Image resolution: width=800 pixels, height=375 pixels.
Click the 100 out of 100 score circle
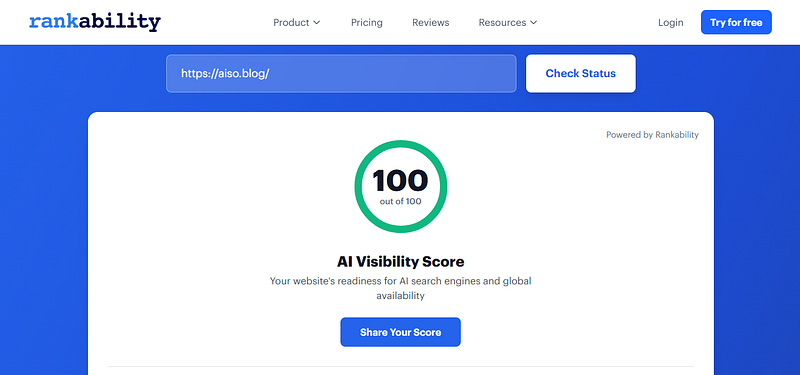point(401,186)
